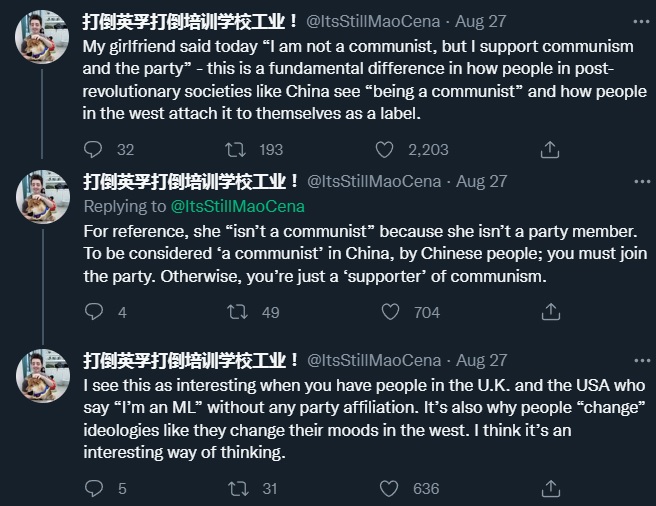Open the second tweet's profile avatar

(x=42, y=197)
